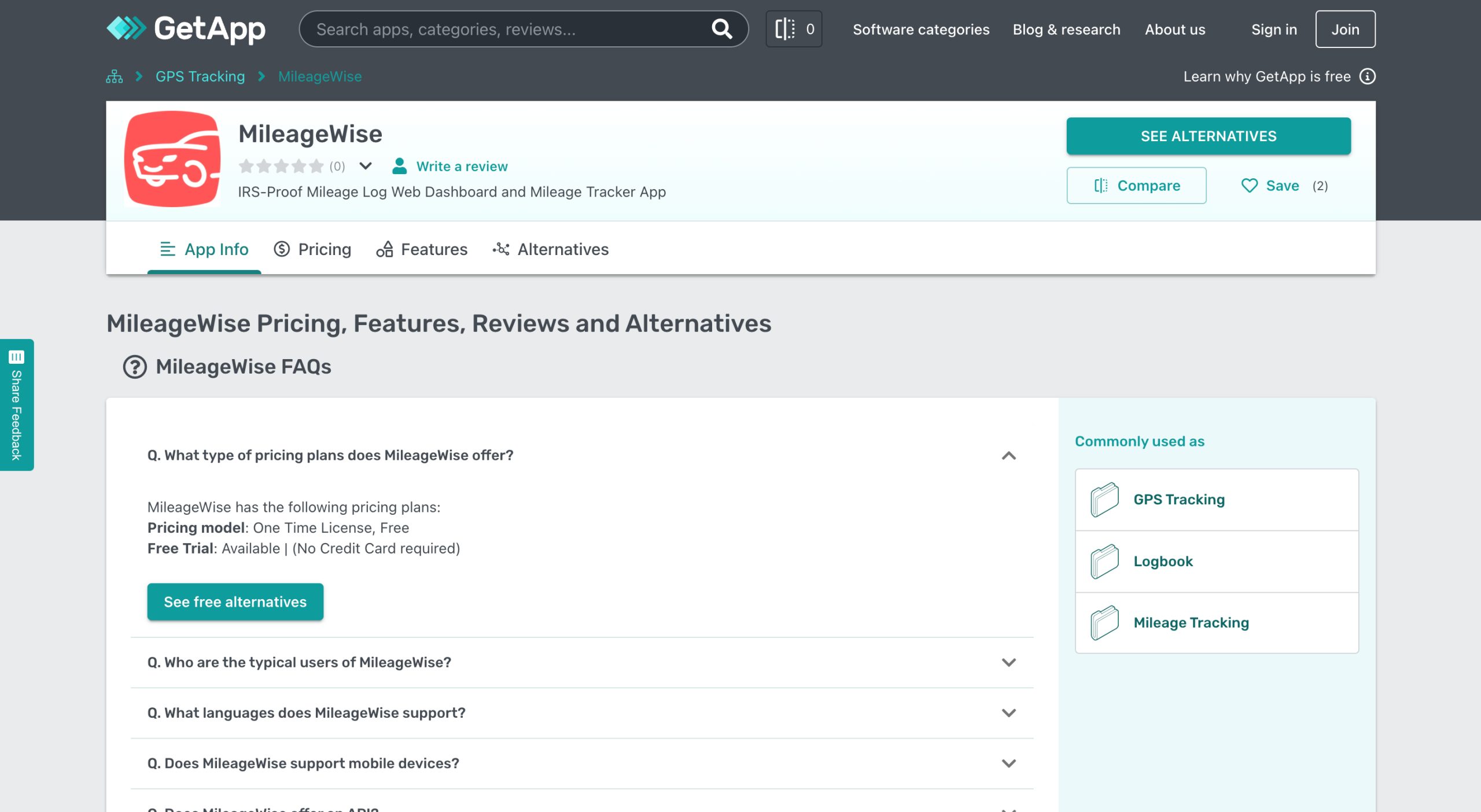The height and width of the screenshot is (812, 1481).
Task: Click See free alternatives button
Action: (x=235, y=602)
